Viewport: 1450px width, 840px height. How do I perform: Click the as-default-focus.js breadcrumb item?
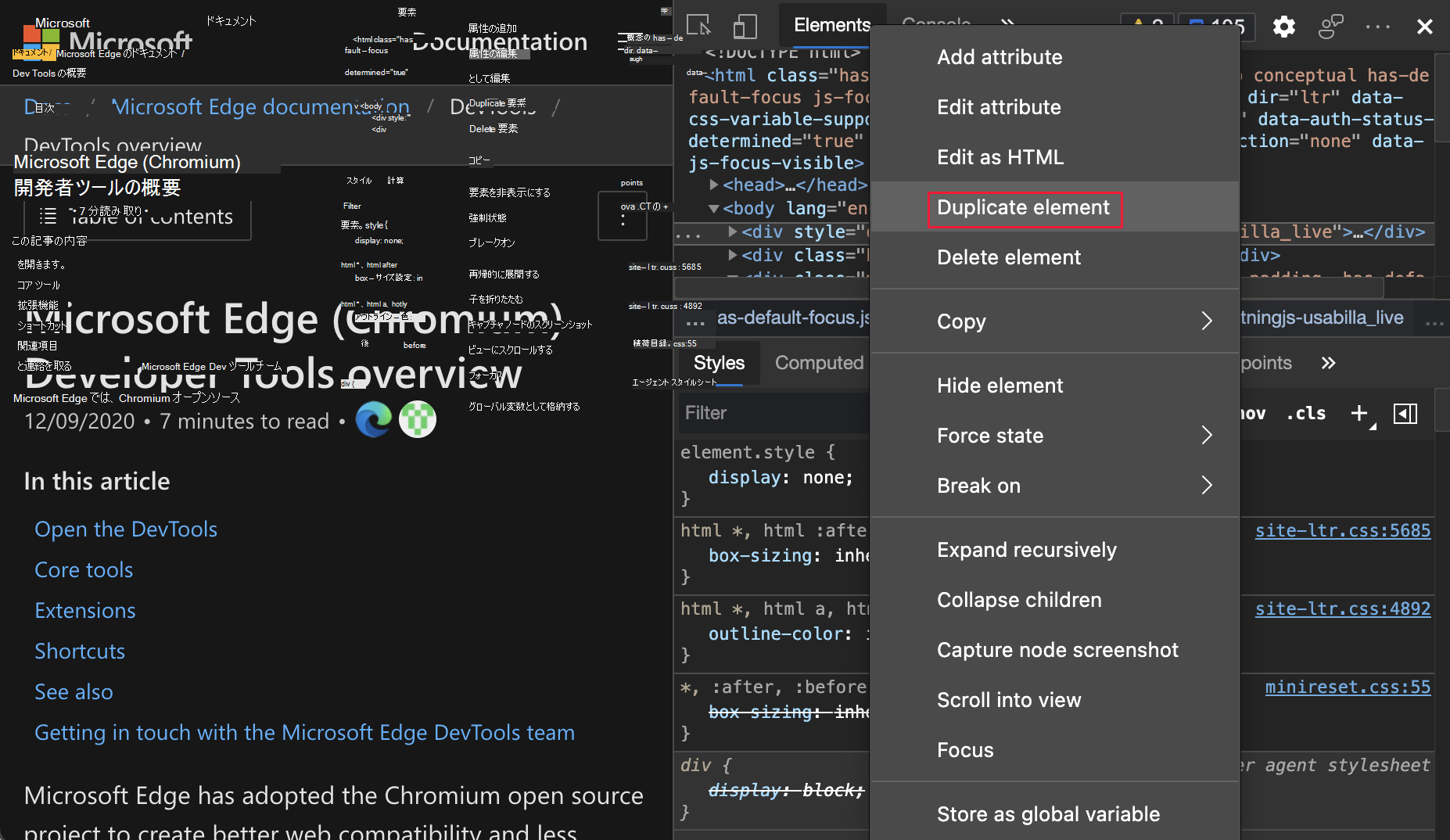(793, 318)
